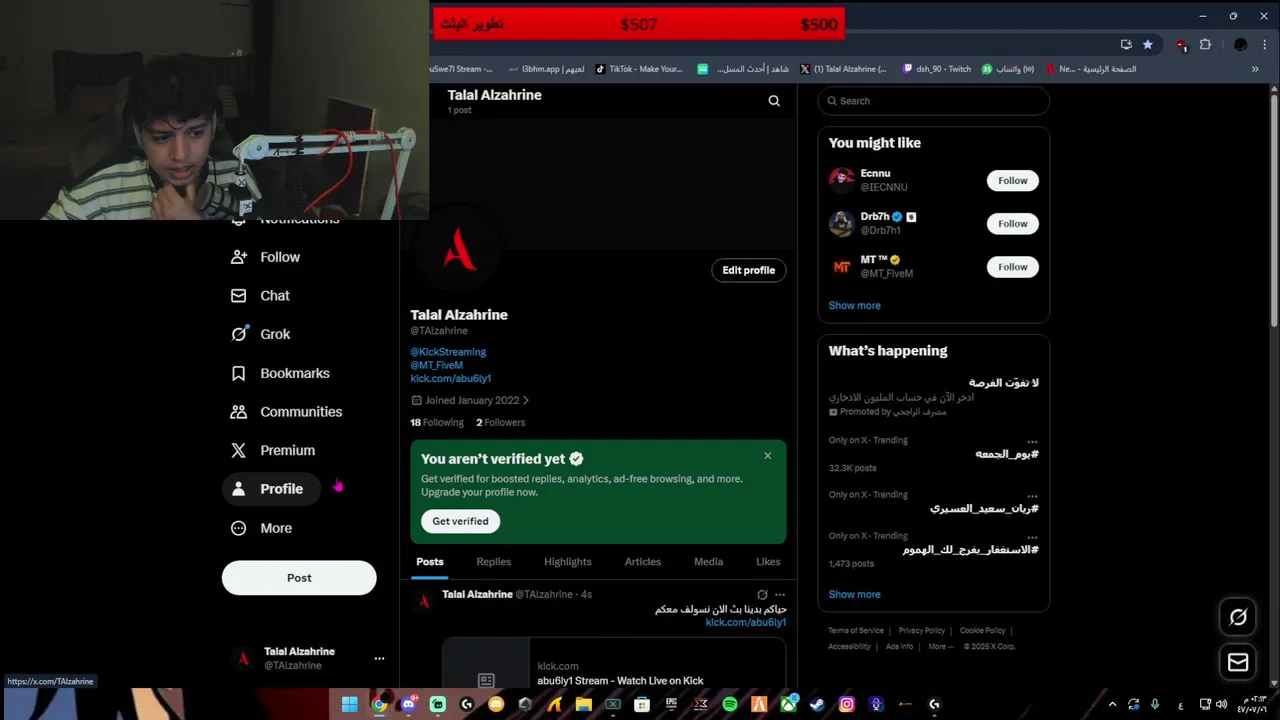Open Premium from the sidebar
Image resolution: width=1280 pixels, height=720 pixels.
point(272,450)
